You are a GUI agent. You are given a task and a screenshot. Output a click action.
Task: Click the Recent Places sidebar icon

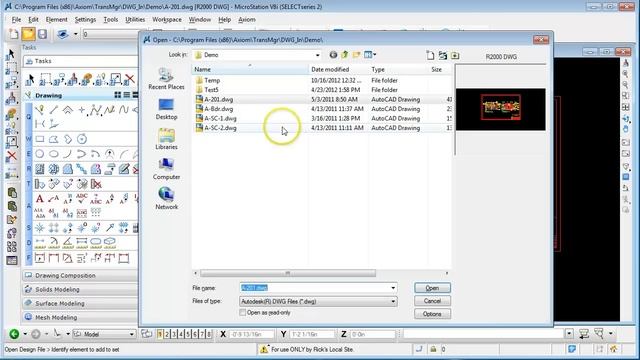pos(166,78)
